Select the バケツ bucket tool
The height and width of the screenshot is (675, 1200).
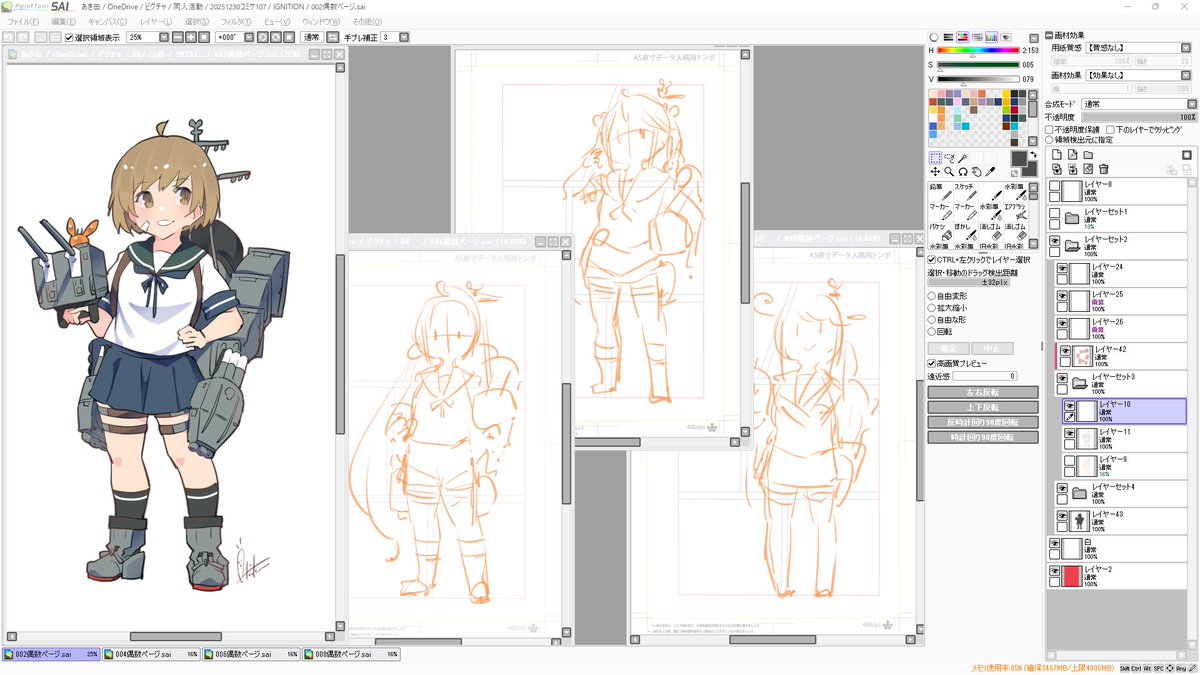pyautogui.click(x=941, y=232)
